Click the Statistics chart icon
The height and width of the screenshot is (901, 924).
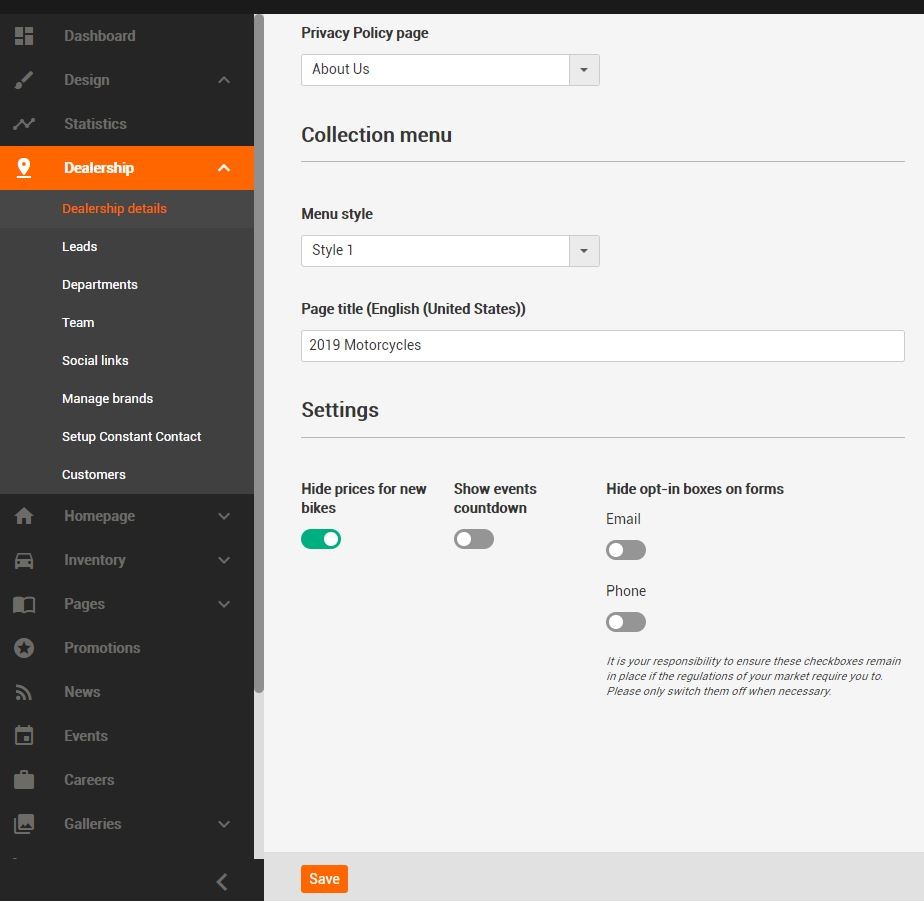coord(24,124)
